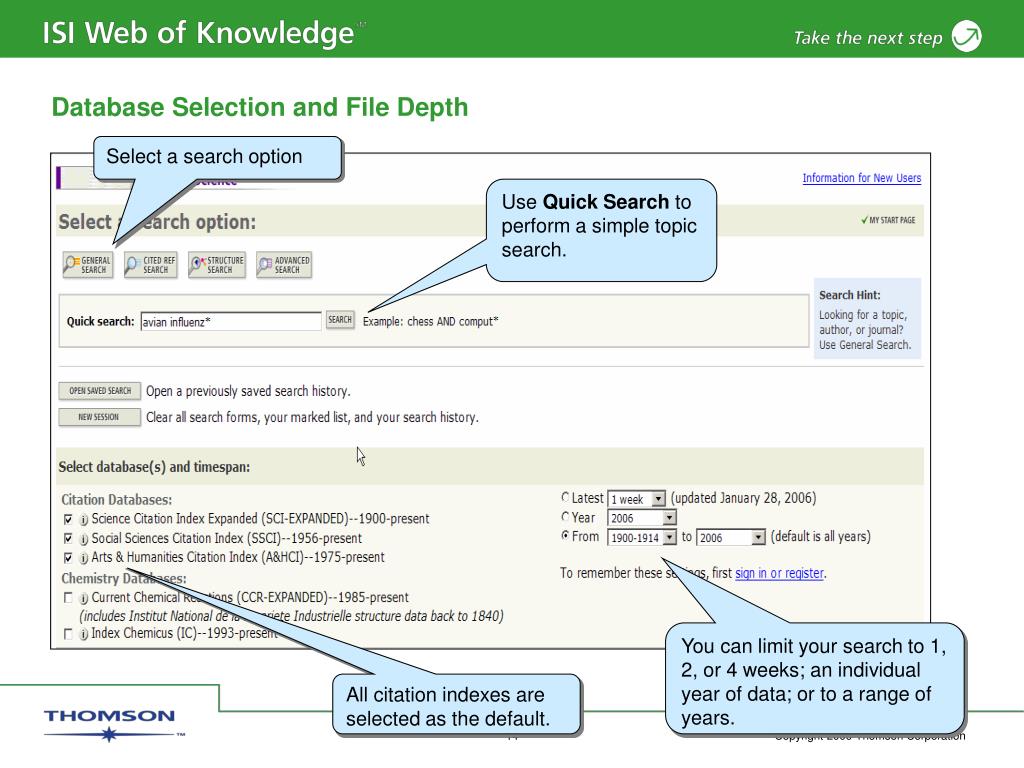Click the (updated January 28, 2006) text
Viewport: 1024px width, 768px height.
pos(743,498)
